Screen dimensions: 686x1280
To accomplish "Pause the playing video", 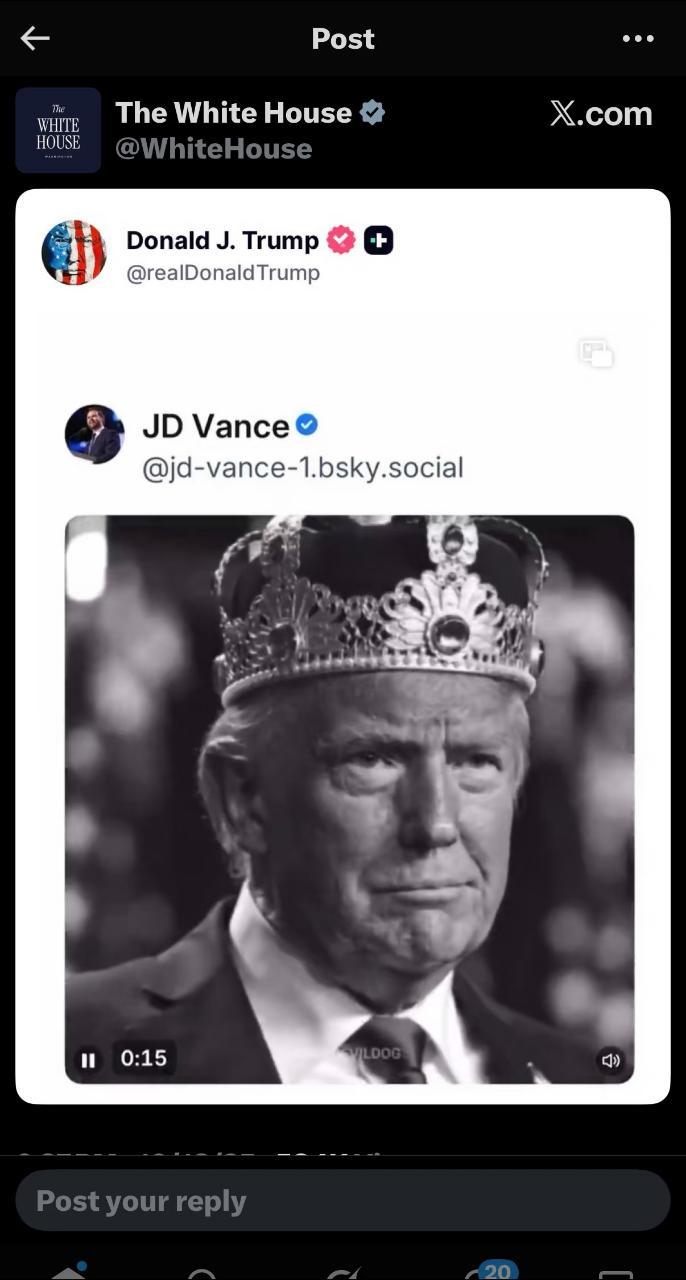I will pos(88,1060).
